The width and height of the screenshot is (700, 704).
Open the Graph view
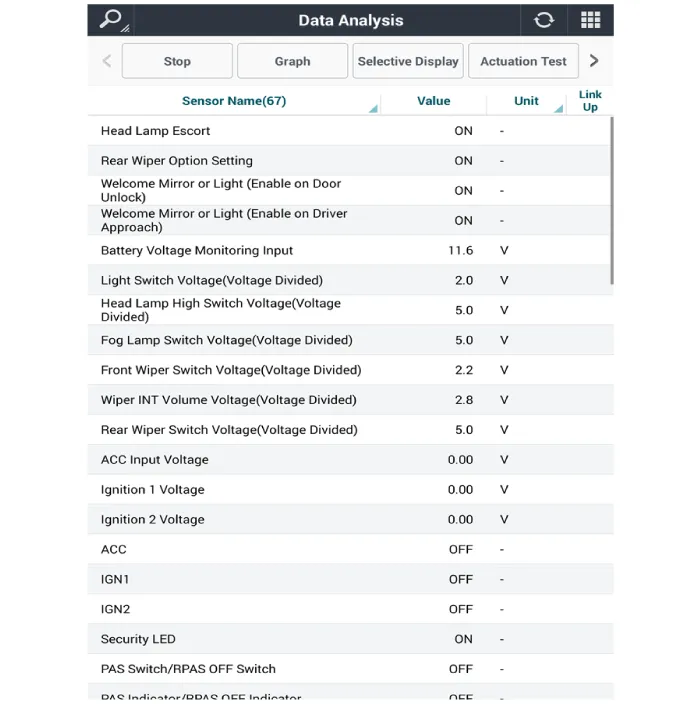[x=292, y=61]
